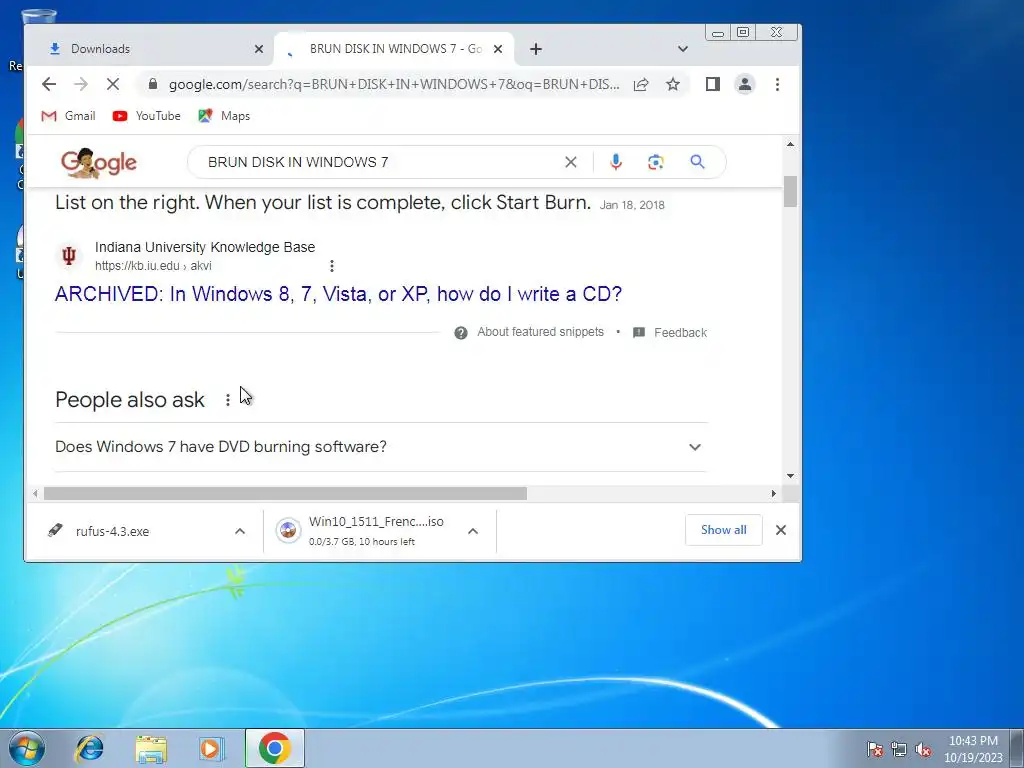Open the Google doodle logo
The height and width of the screenshot is (768, 1024).
pos(99,162)
